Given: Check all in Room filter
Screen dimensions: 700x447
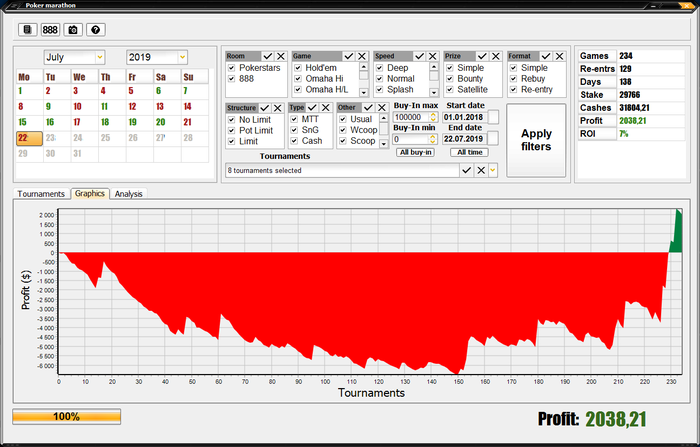Looking at the screenshot, I should pyautogui.click(x=267, y=56).
